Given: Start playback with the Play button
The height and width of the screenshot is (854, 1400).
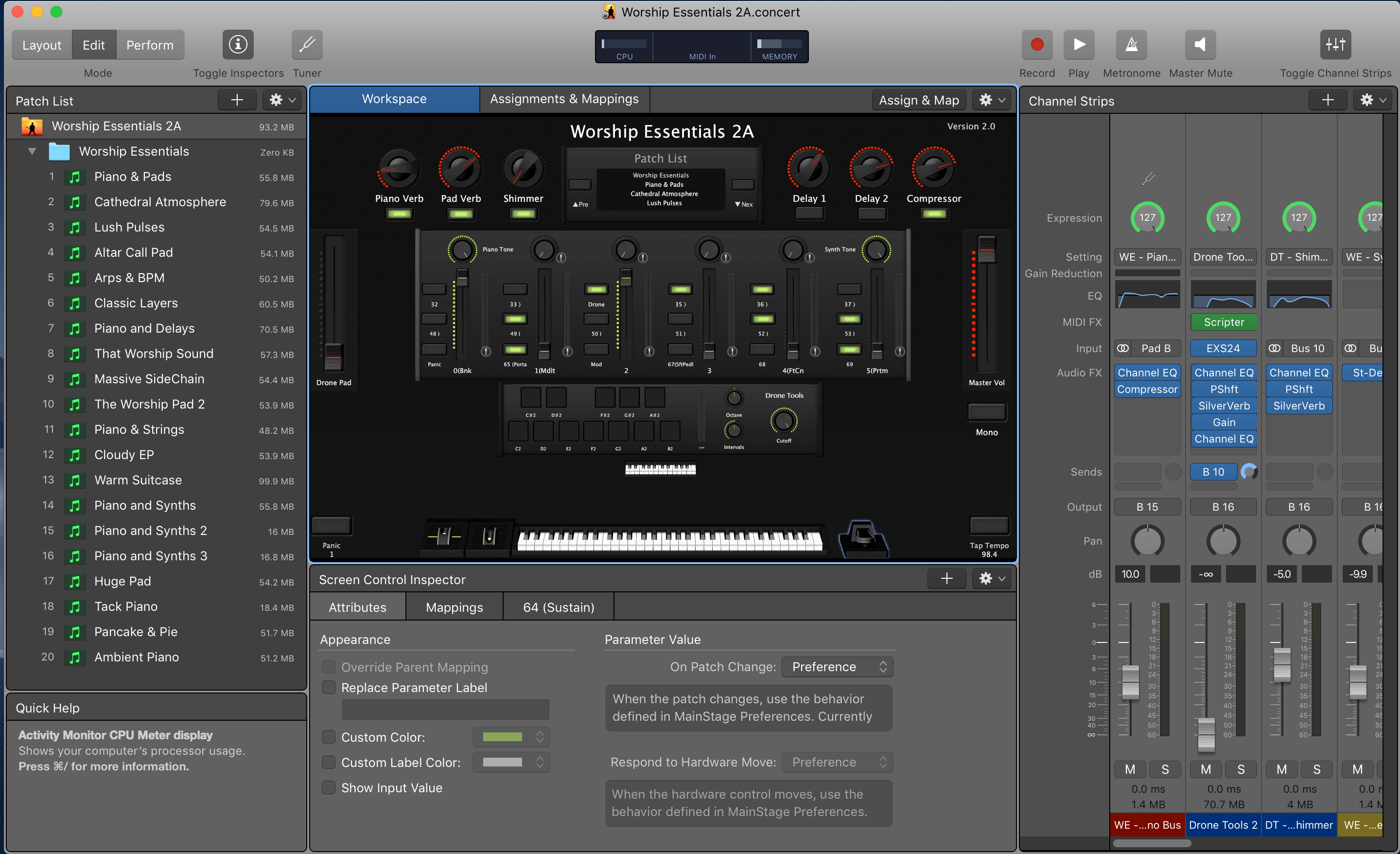Looking at the screenshot, I should click(1078, 44).
